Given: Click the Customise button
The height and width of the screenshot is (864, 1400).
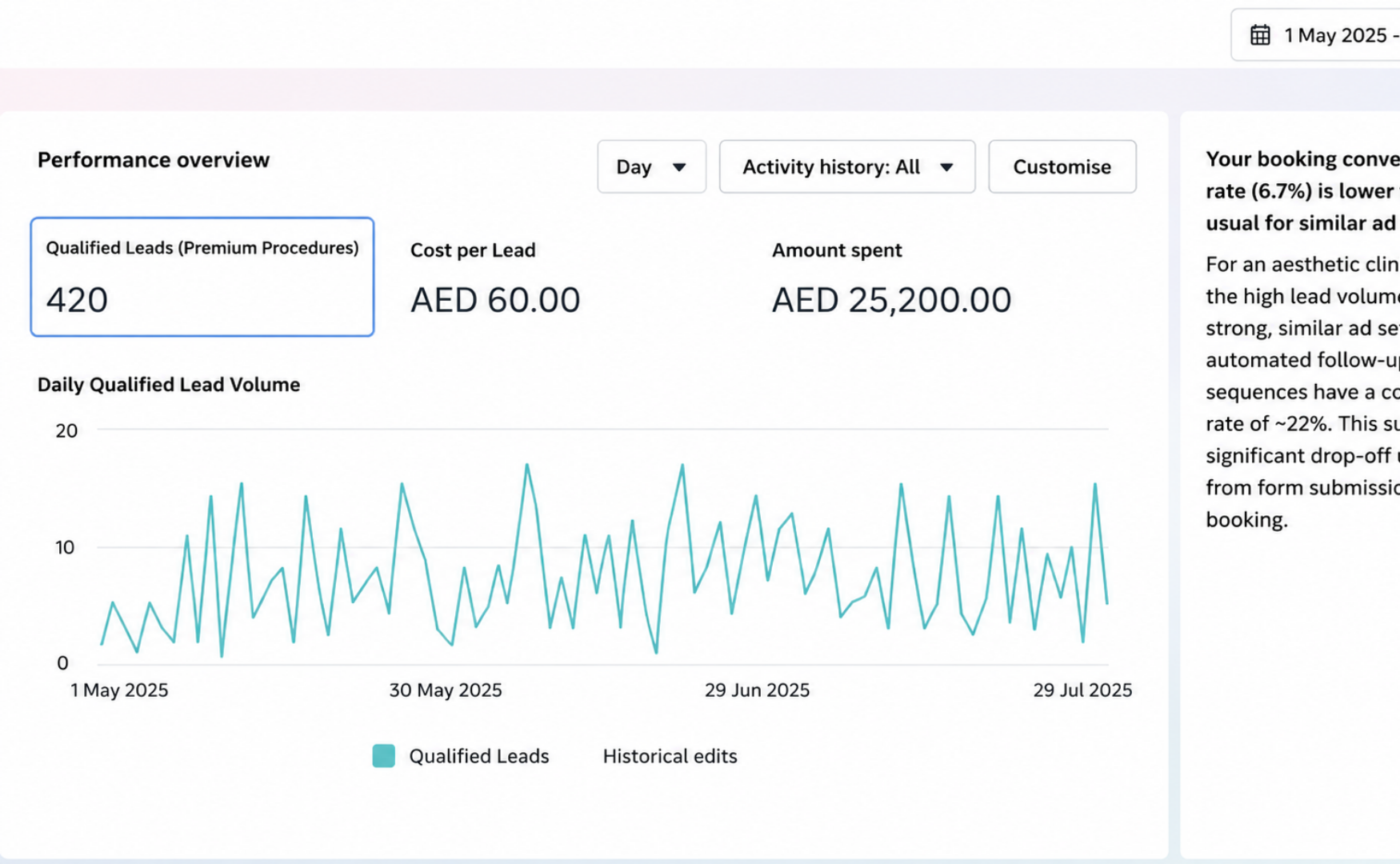Looking at the screenshot, I should [x=1062, y=166].
